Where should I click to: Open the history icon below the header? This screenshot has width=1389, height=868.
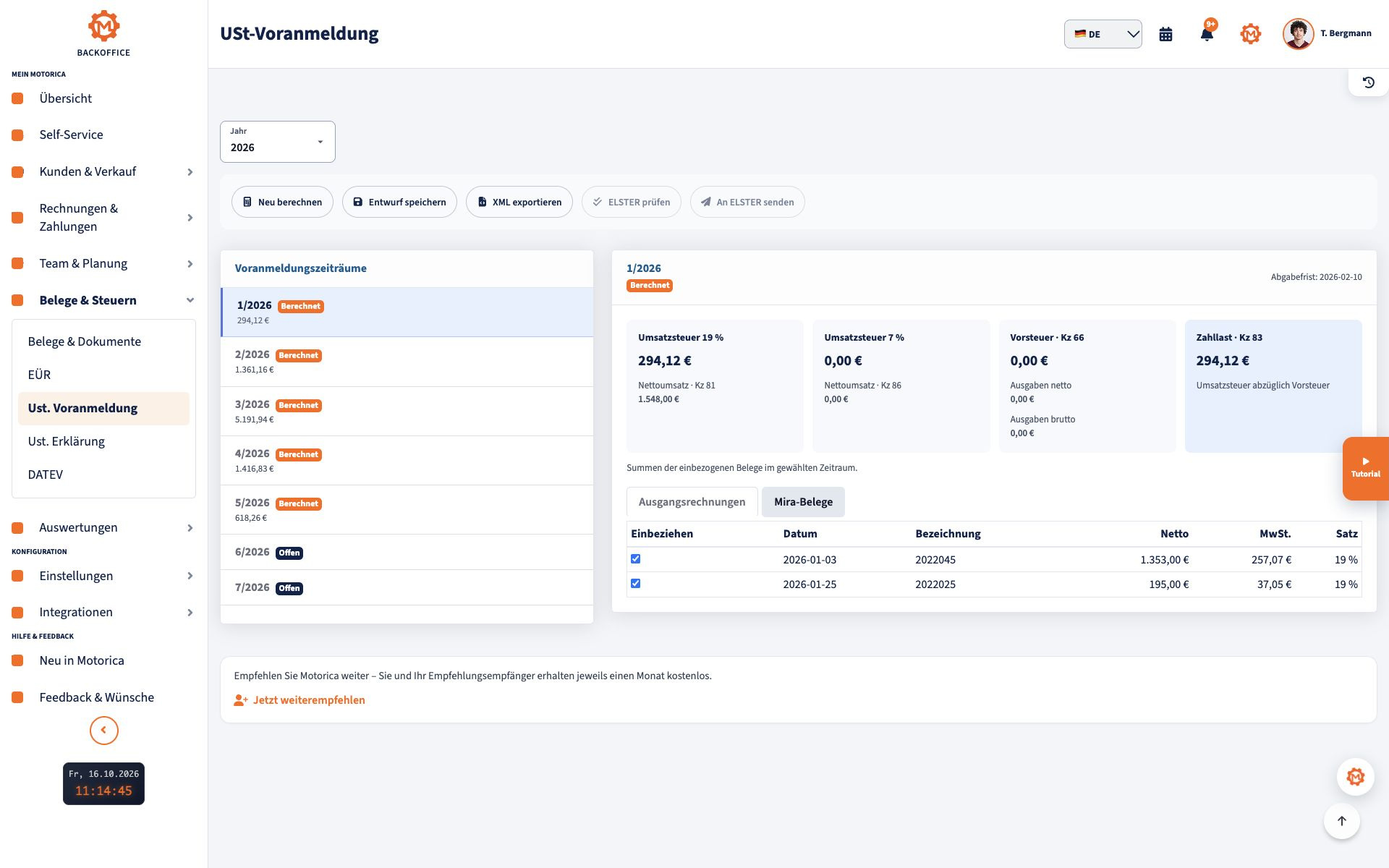click(1368, 82)
